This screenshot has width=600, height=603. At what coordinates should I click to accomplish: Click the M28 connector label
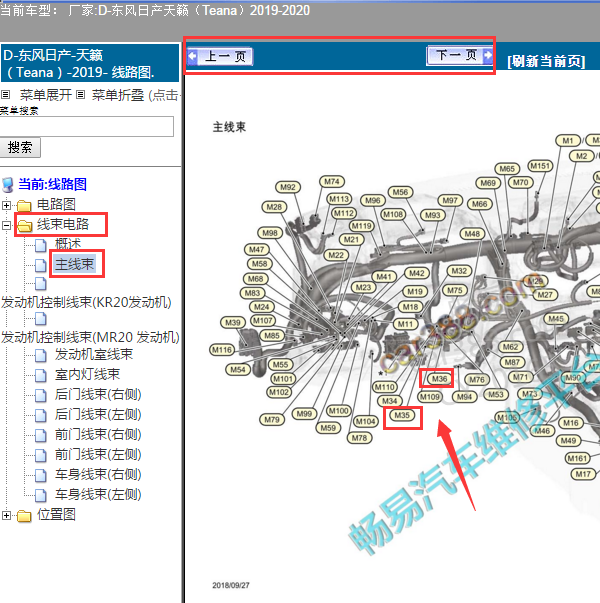click(x=274, y=207)
